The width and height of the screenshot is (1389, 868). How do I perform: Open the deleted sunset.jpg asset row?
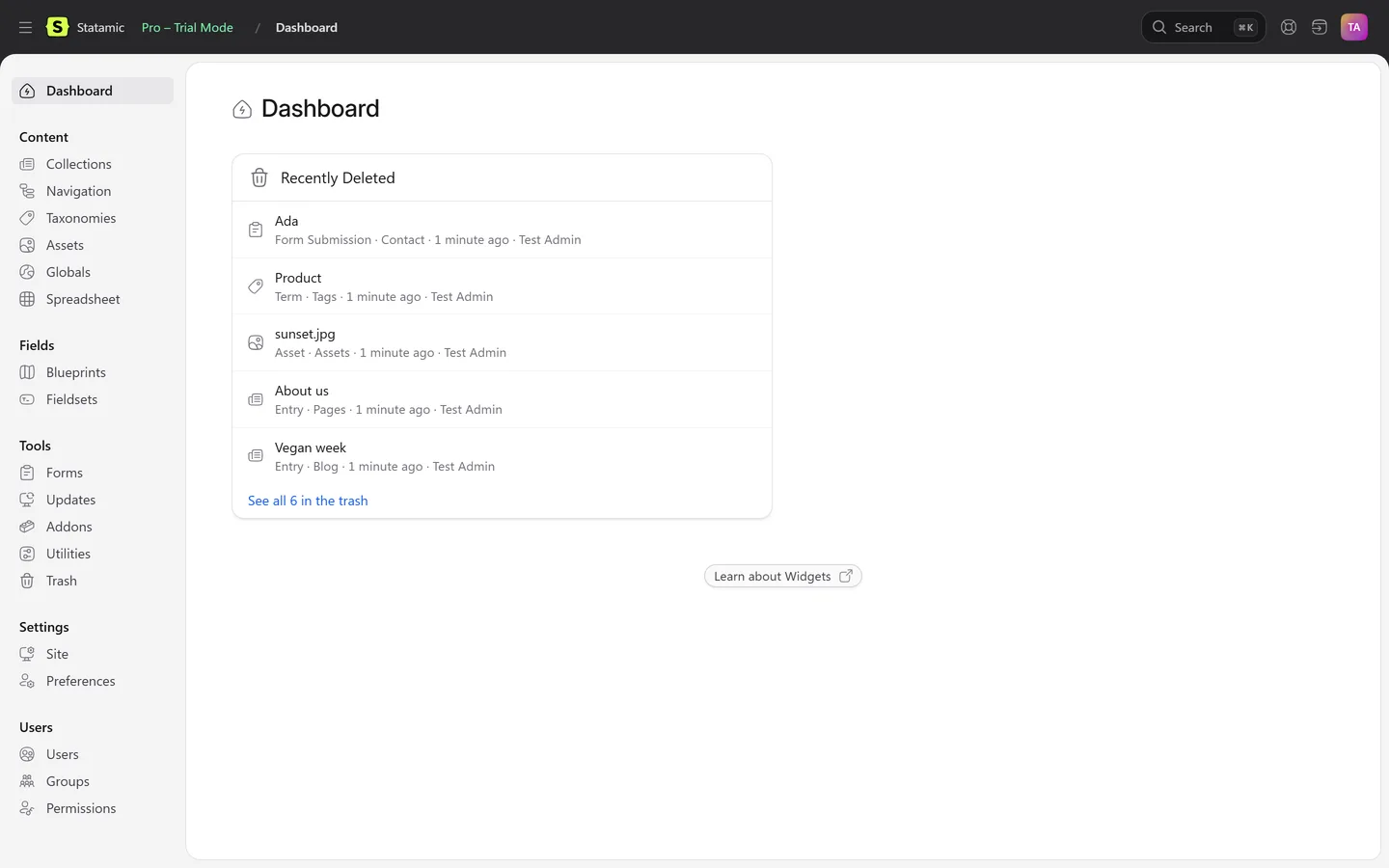[x=502, y=342]
